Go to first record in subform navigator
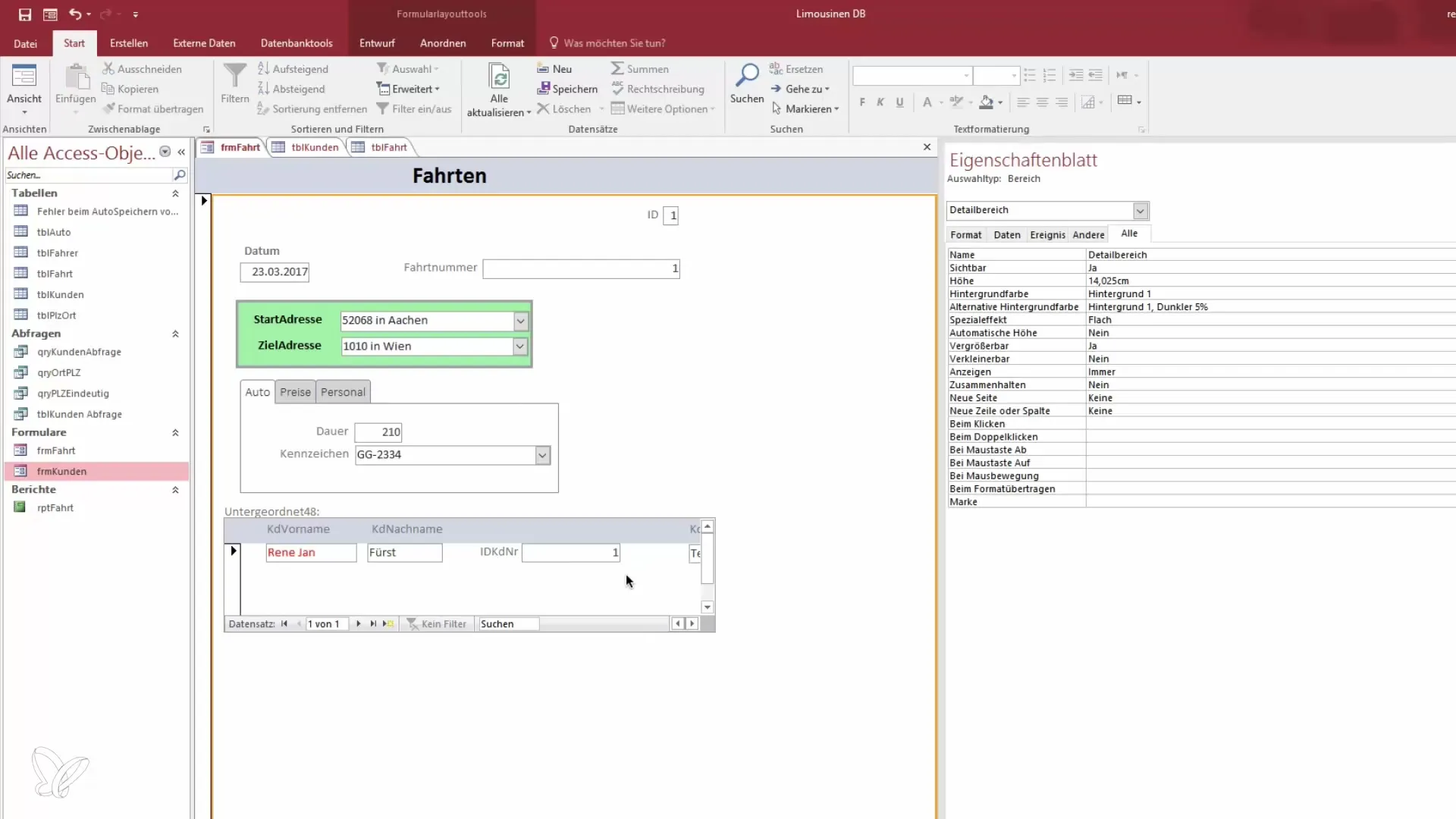Viewport: 1456px width, 819px height. point(284,624)
